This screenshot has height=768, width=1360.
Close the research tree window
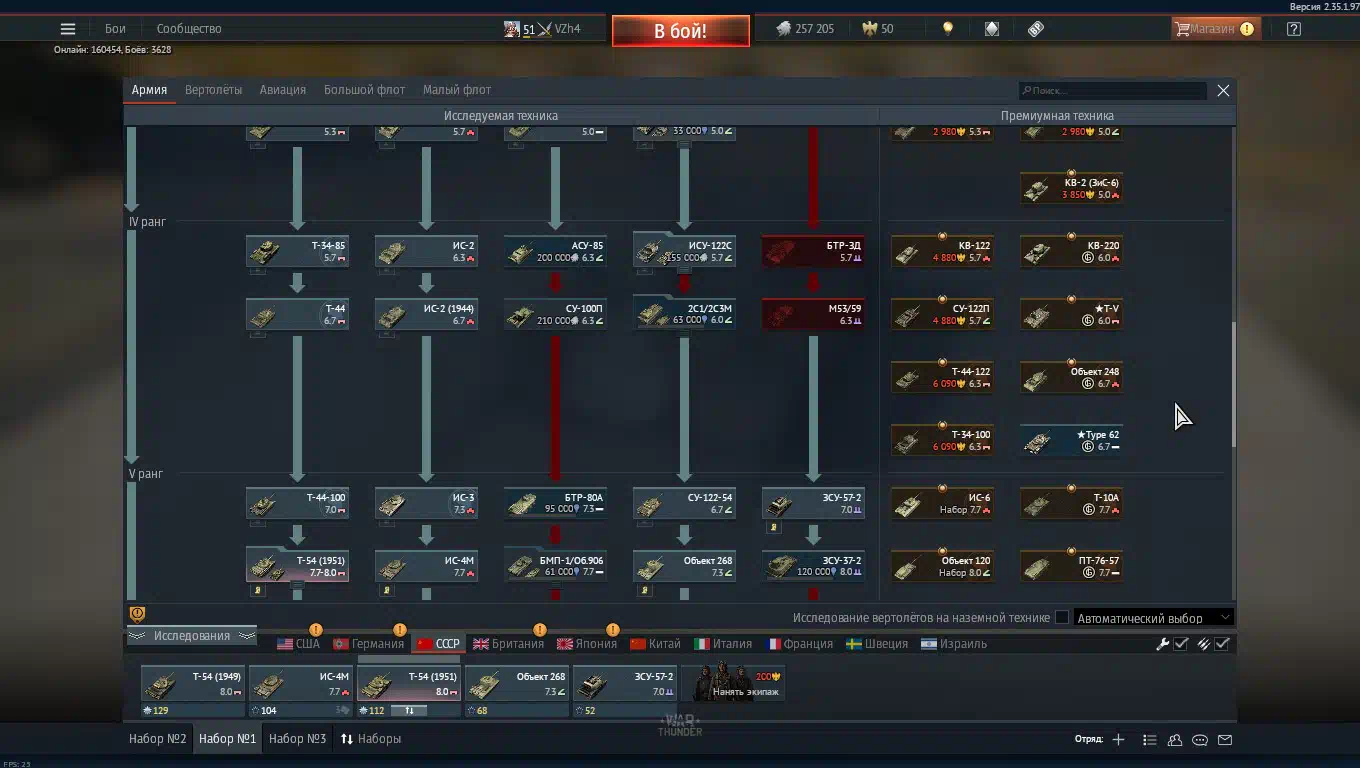[1223, 91]
